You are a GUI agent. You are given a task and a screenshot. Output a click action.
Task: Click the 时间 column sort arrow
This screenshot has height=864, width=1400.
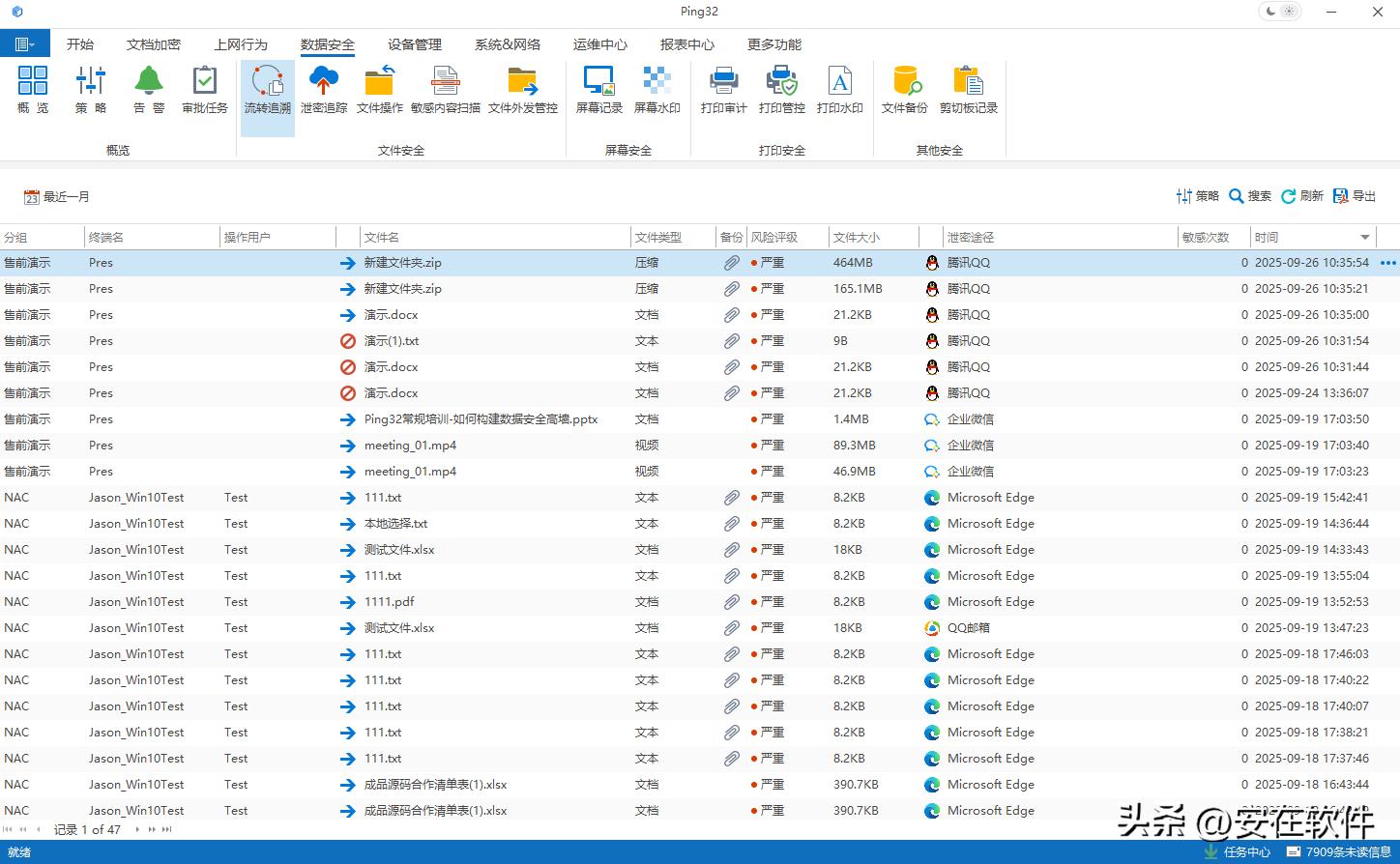pyautogui.click(x=1364, y=238)
